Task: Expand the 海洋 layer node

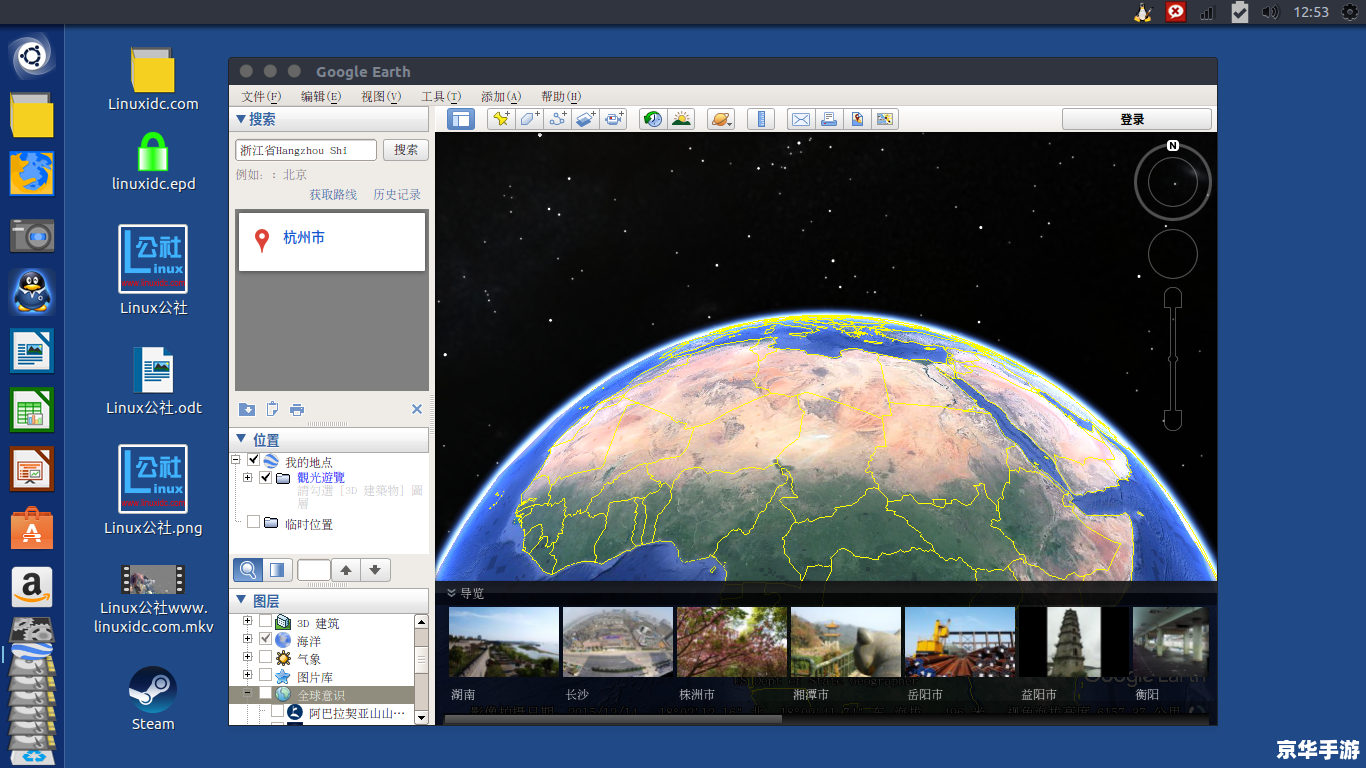Action: coord(248,639)
